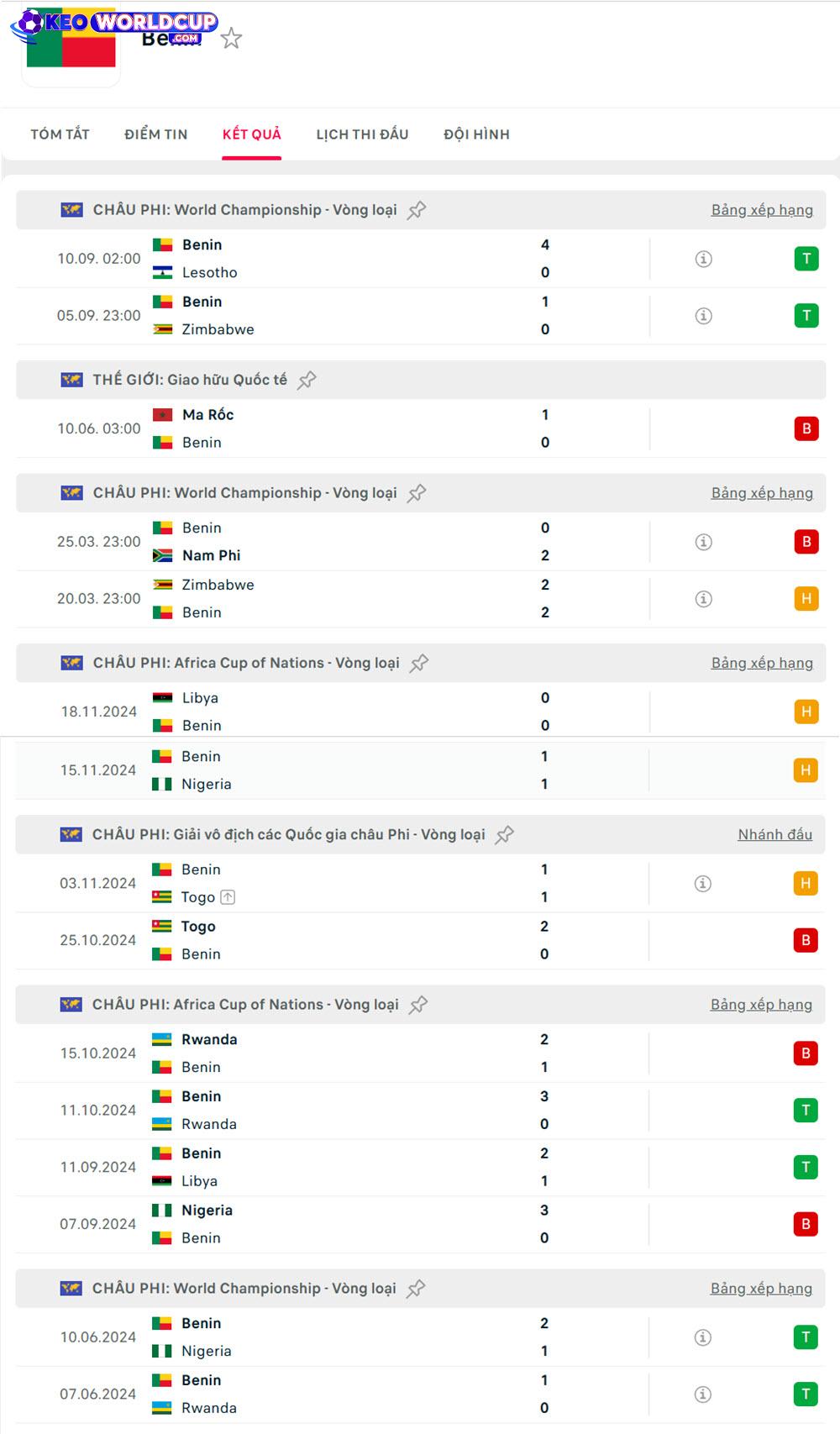The height and width of the screenshot is (1434, 840).
Task: Click the H draw badge for Libya–Benin
Action: [x=806, y=712]
